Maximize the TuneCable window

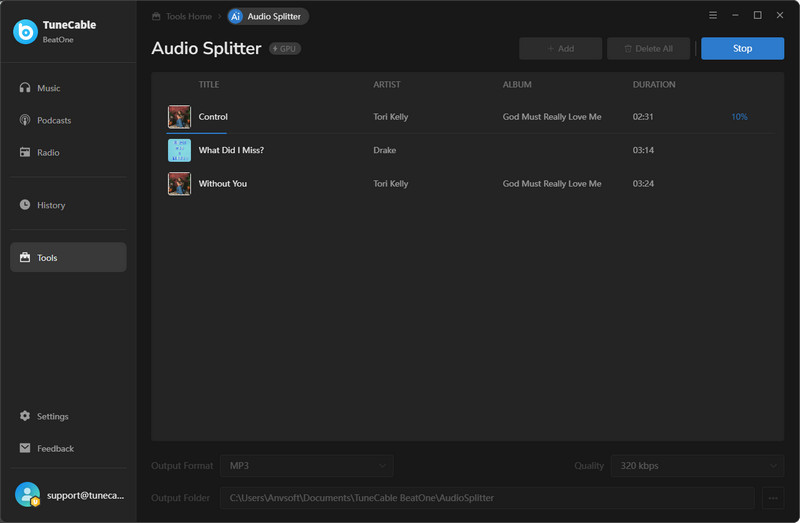[x=758, y=15]
